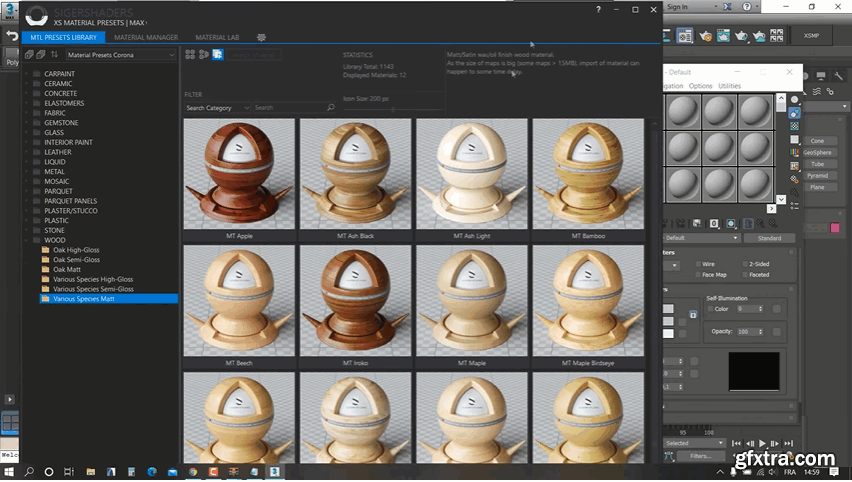This screenshot has width=852, height=482.
Task: Click the Standard material type button
Action: 769,238
